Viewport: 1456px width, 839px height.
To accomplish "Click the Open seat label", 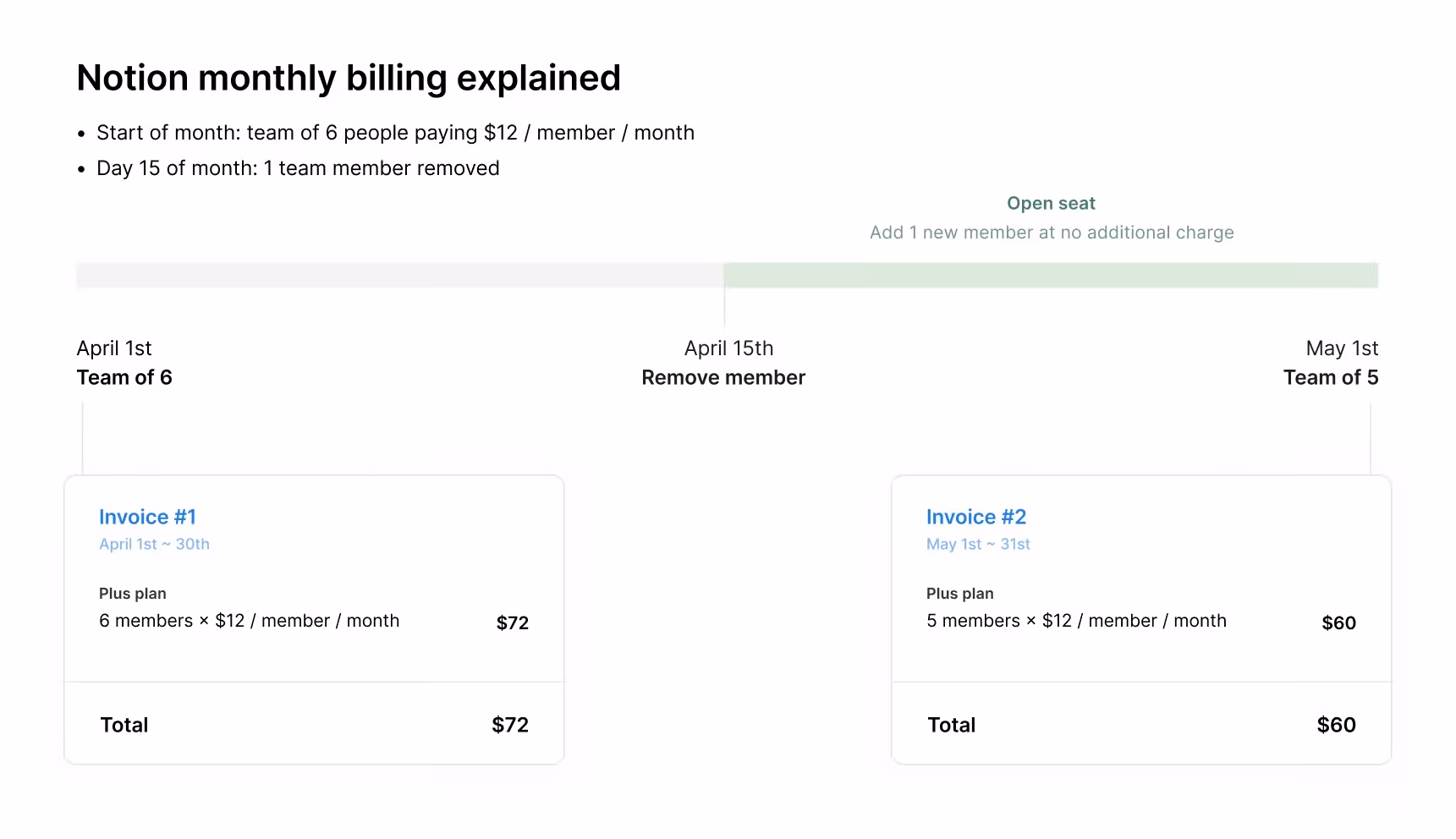I will point(1051,203).
